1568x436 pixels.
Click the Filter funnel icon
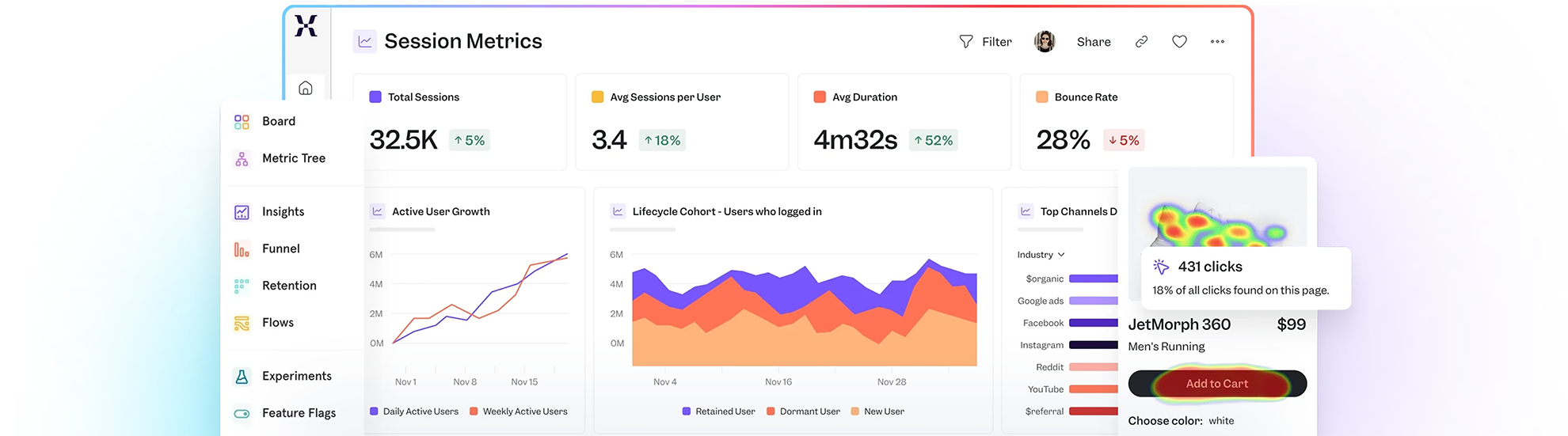coord(965,42)
